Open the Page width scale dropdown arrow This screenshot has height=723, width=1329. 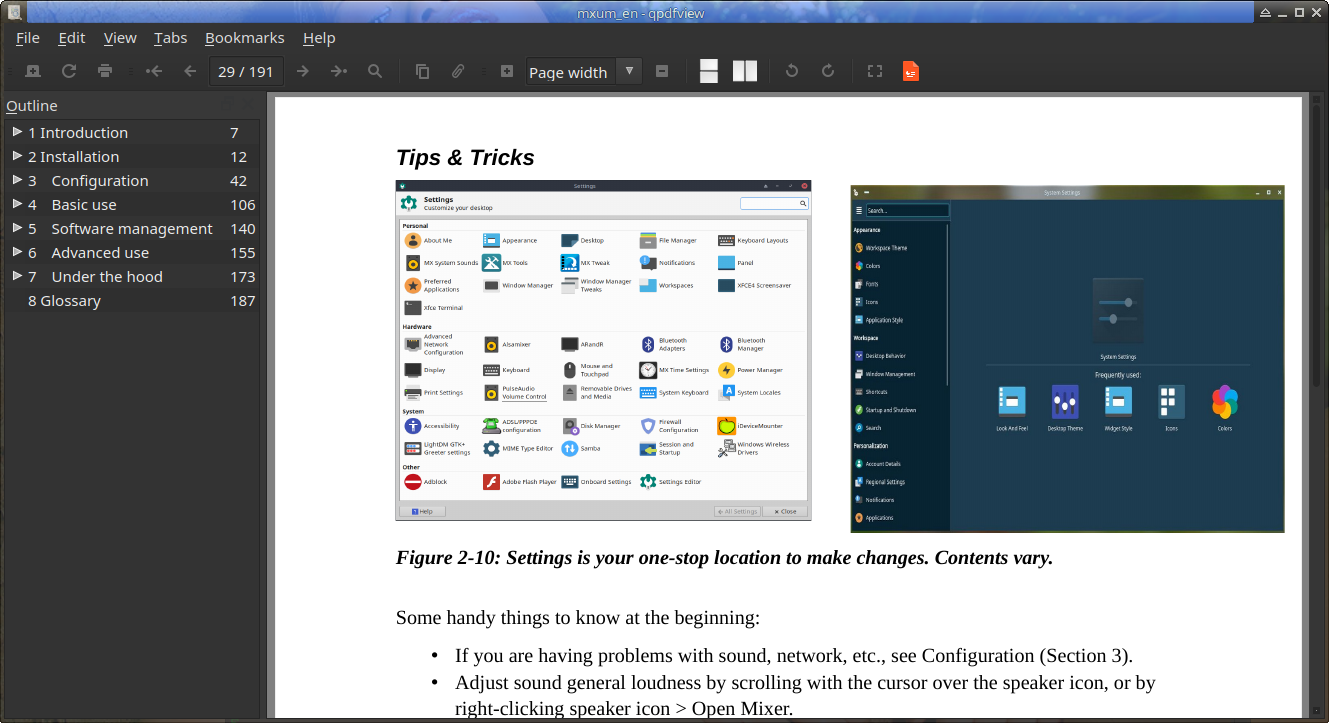click(628, 71)
